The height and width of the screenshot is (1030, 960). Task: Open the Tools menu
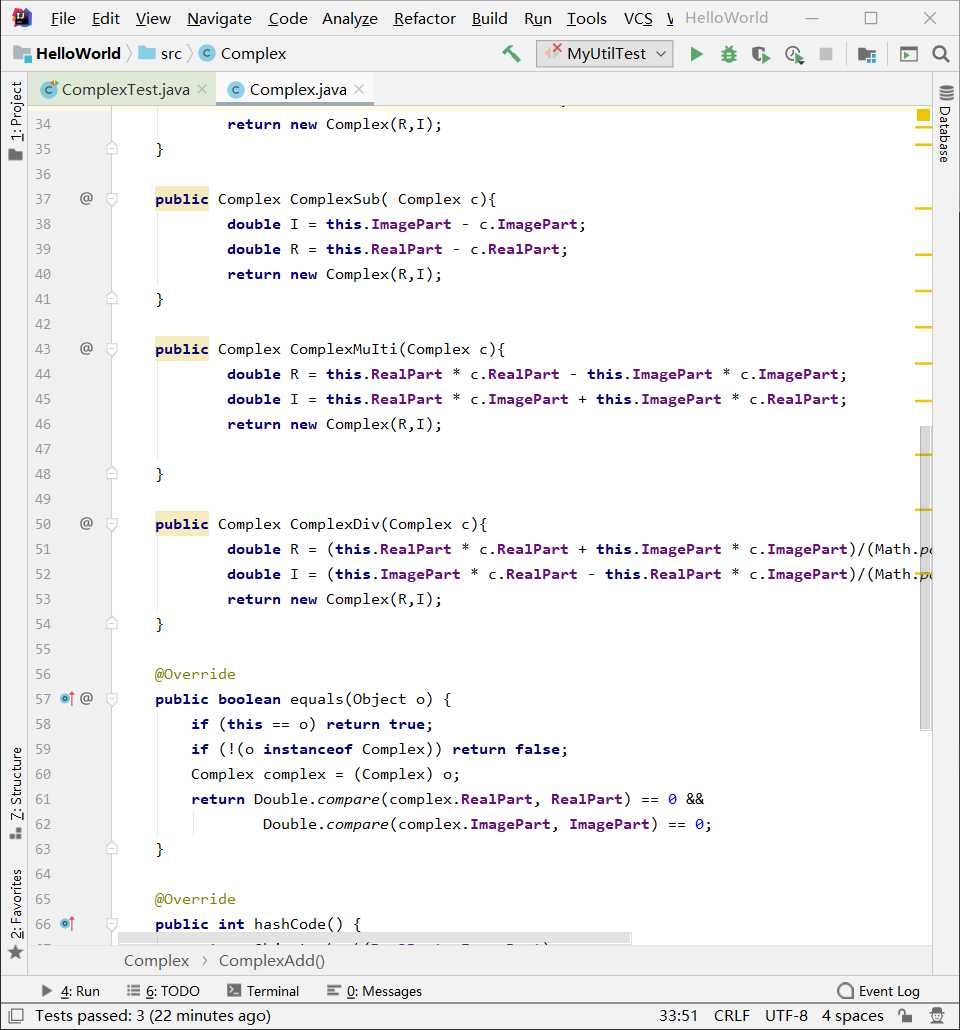pyautogui.click(x=586, y=18)
